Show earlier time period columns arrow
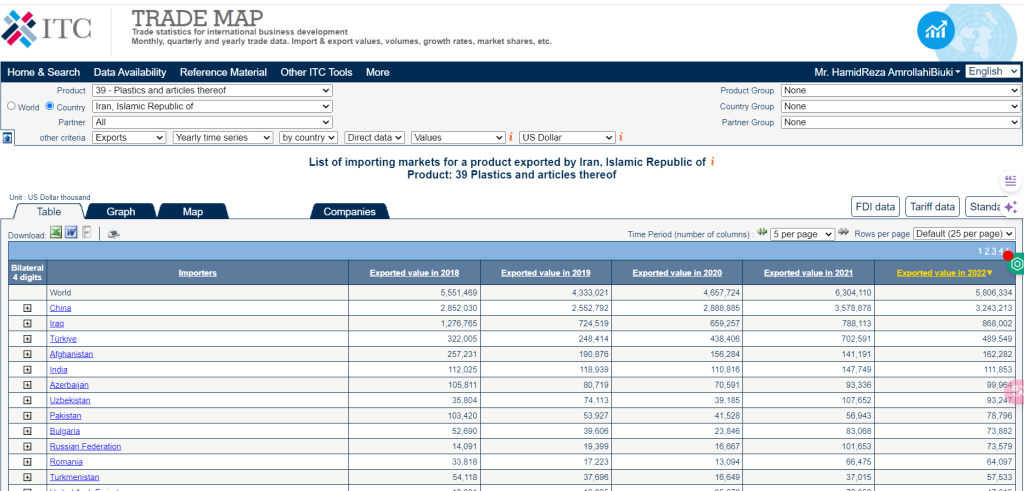Viewport: 1024px width, 491px height. [x=761, y=232]
